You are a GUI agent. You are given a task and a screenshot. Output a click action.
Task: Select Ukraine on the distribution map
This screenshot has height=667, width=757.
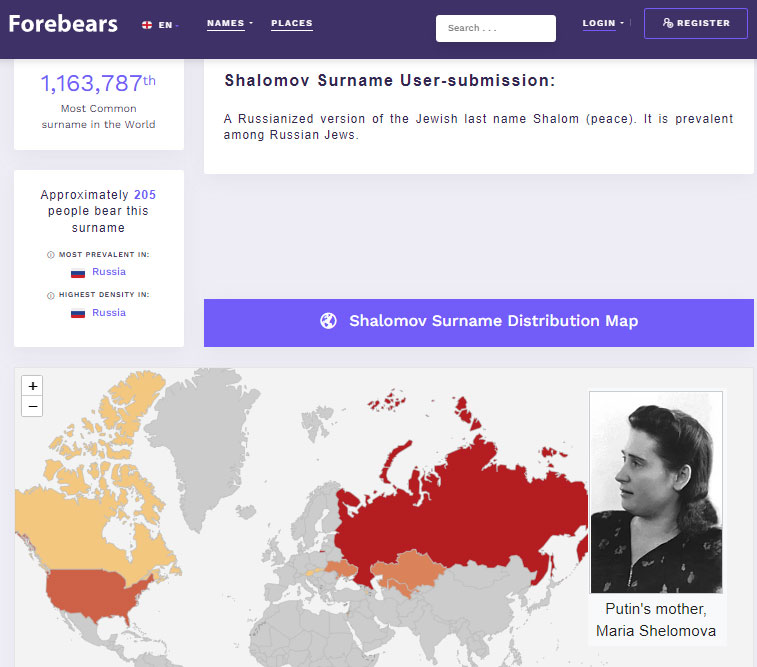(342, 568)
